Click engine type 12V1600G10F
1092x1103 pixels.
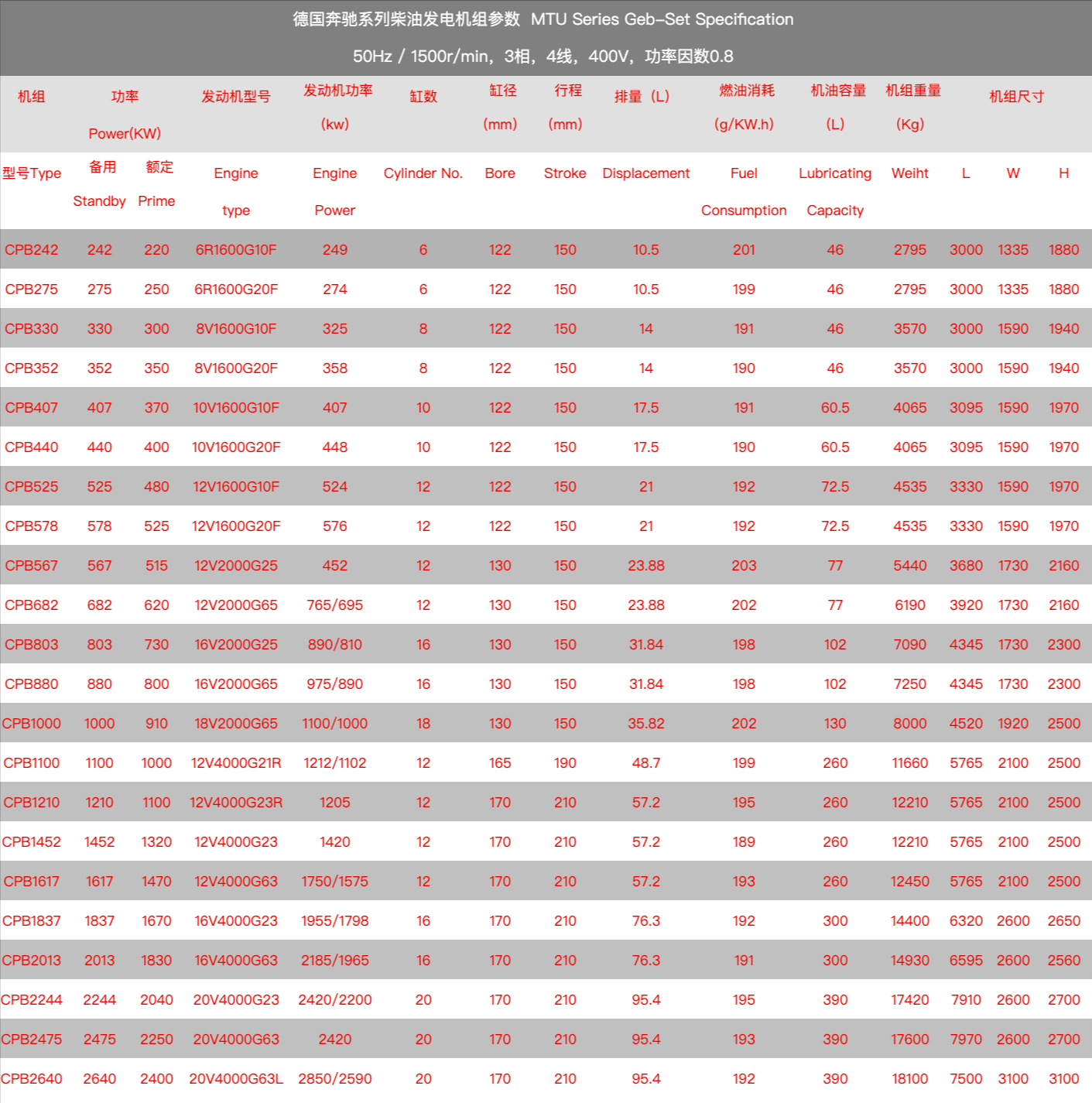[236, 487]
